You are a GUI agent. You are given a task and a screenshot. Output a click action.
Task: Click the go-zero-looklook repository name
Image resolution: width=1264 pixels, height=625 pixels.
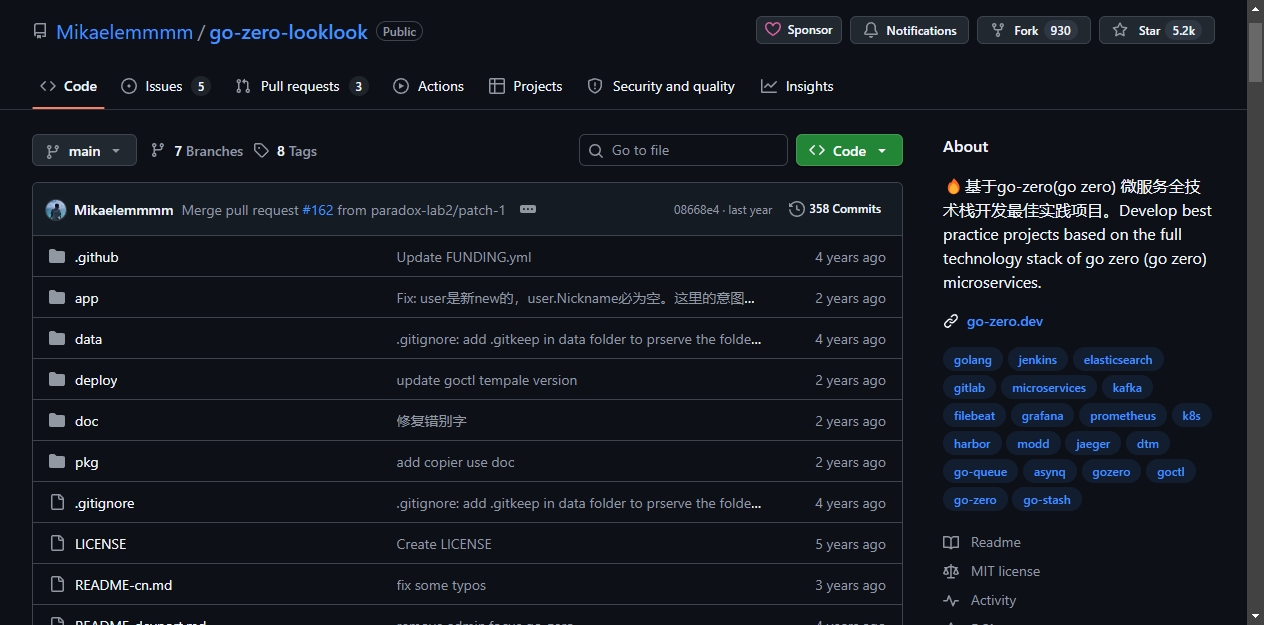tap(288, 32)
